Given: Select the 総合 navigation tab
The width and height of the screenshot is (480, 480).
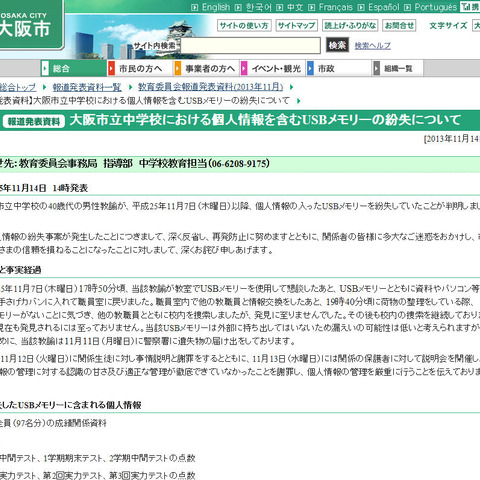Looking at the screenshot, I should point(73,68).
